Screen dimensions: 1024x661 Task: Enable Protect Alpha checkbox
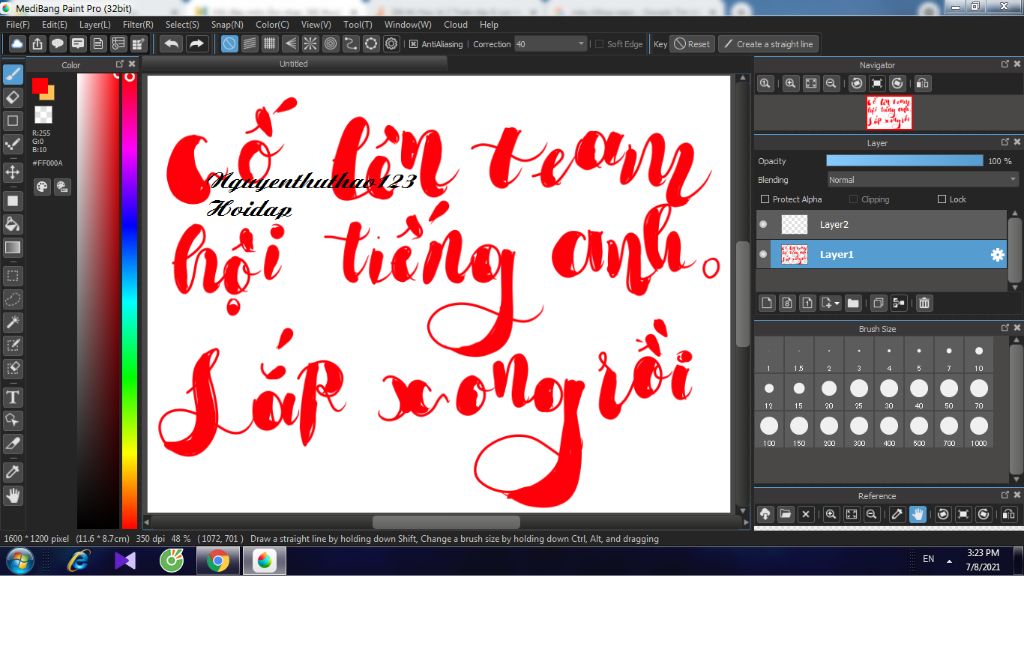[765, 199]
